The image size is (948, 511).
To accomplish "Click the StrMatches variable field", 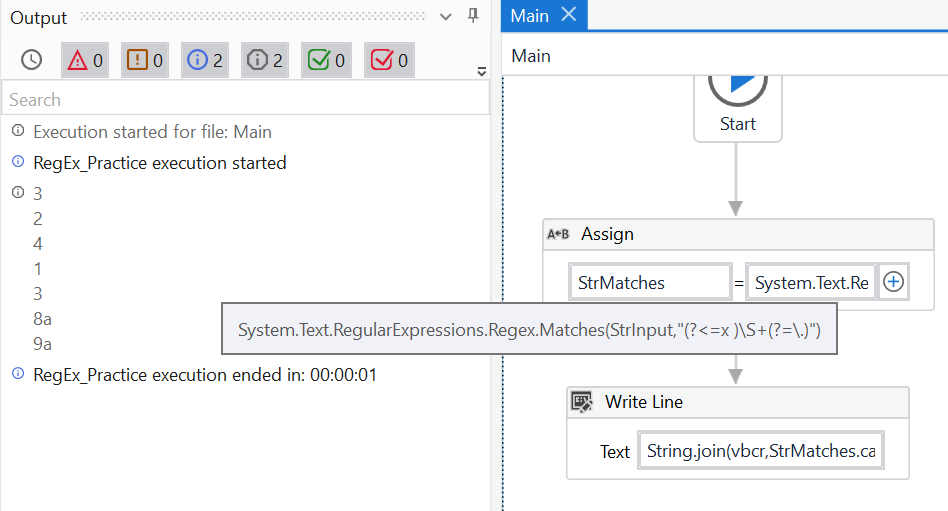I will [x=649, y=283].
